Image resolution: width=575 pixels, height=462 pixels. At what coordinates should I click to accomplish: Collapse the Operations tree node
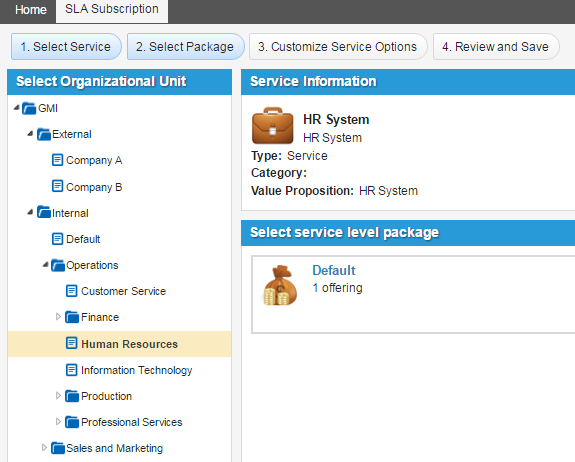[x=45, y=264]
